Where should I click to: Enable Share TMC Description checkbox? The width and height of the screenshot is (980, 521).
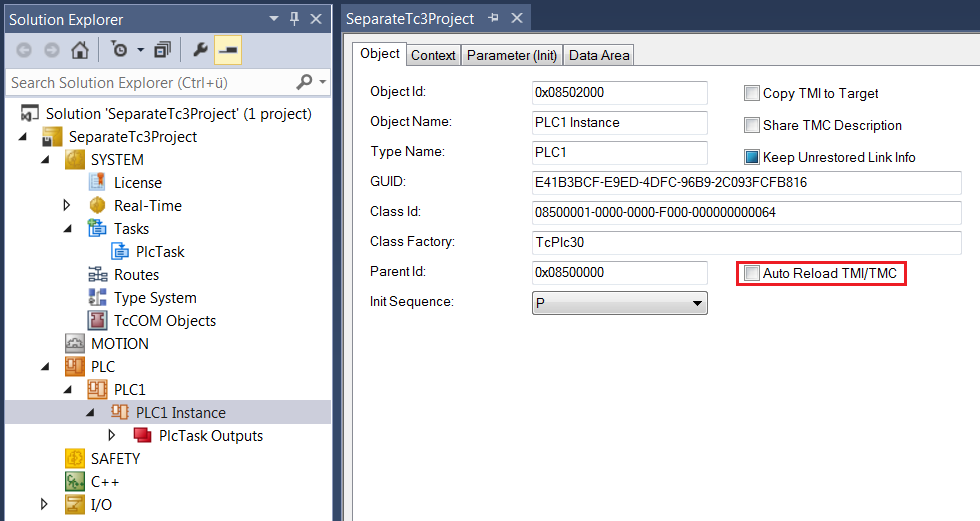tap(751, 125)
